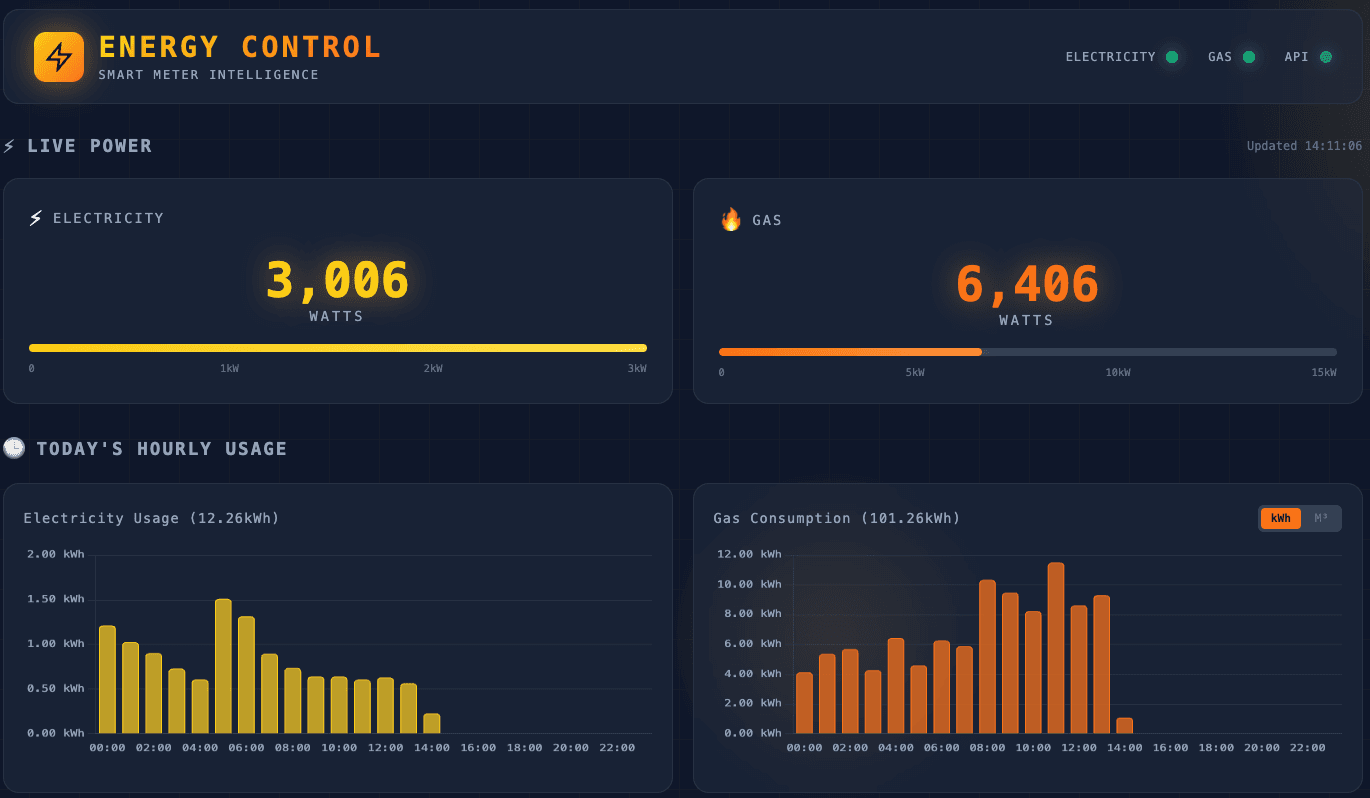Screen dimensions: 1370x798
Task: Click the 05:00 electricity usage bar
Action: pyautogui.click(x=223, y=666)
